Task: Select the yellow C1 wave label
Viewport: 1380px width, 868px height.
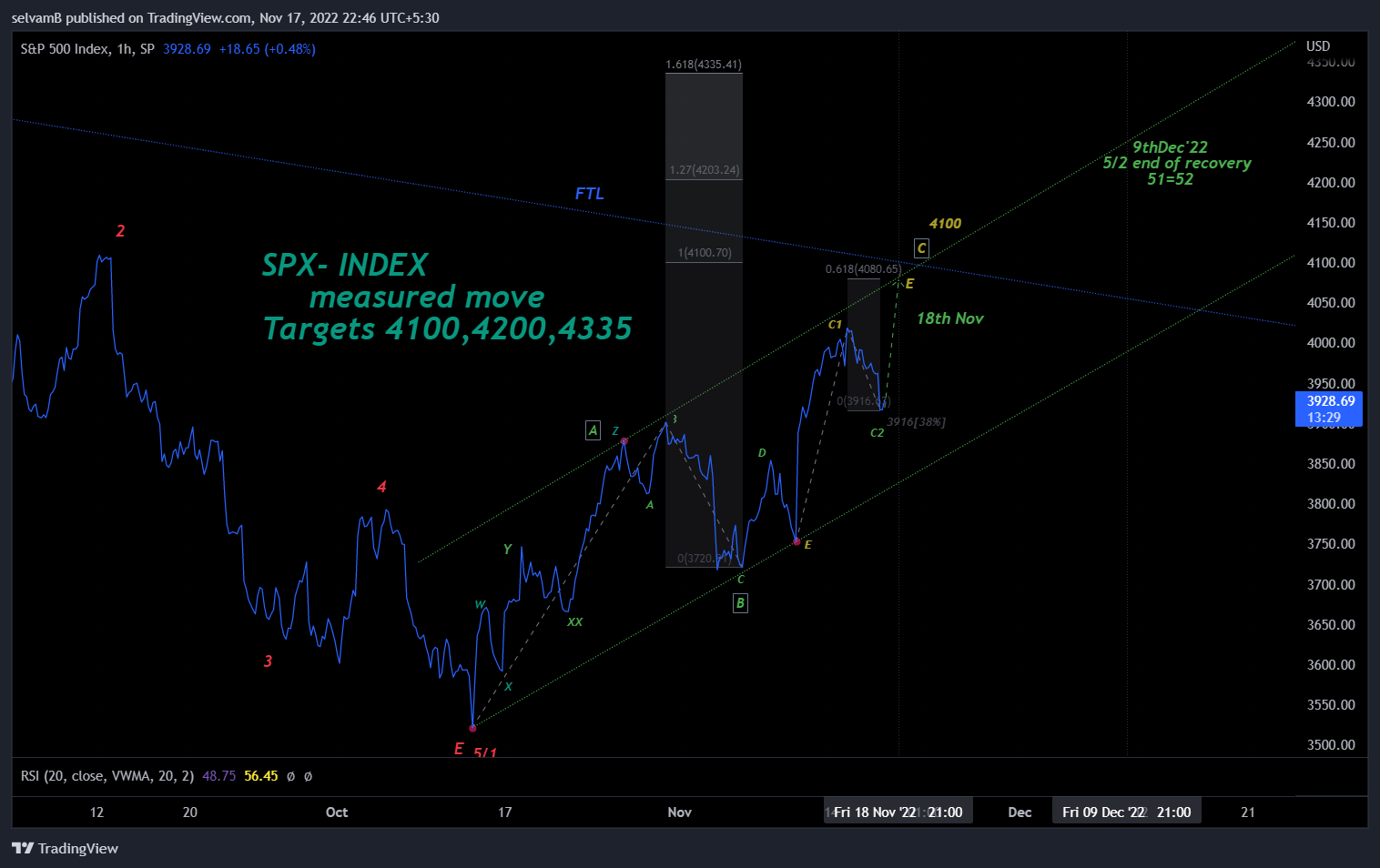Action: click(x=835, y=325)
